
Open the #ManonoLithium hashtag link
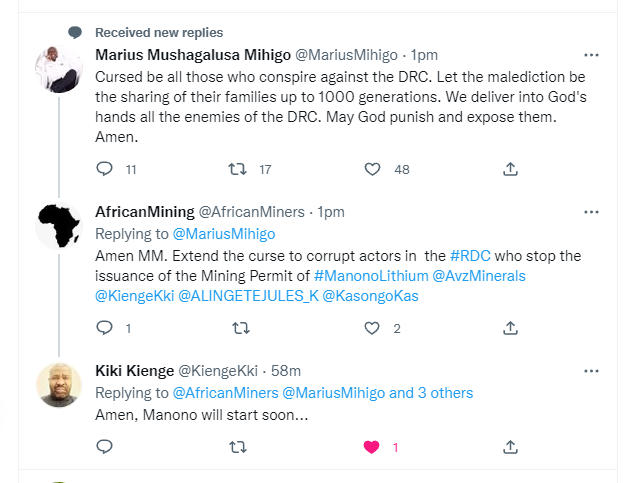point(370,275)
